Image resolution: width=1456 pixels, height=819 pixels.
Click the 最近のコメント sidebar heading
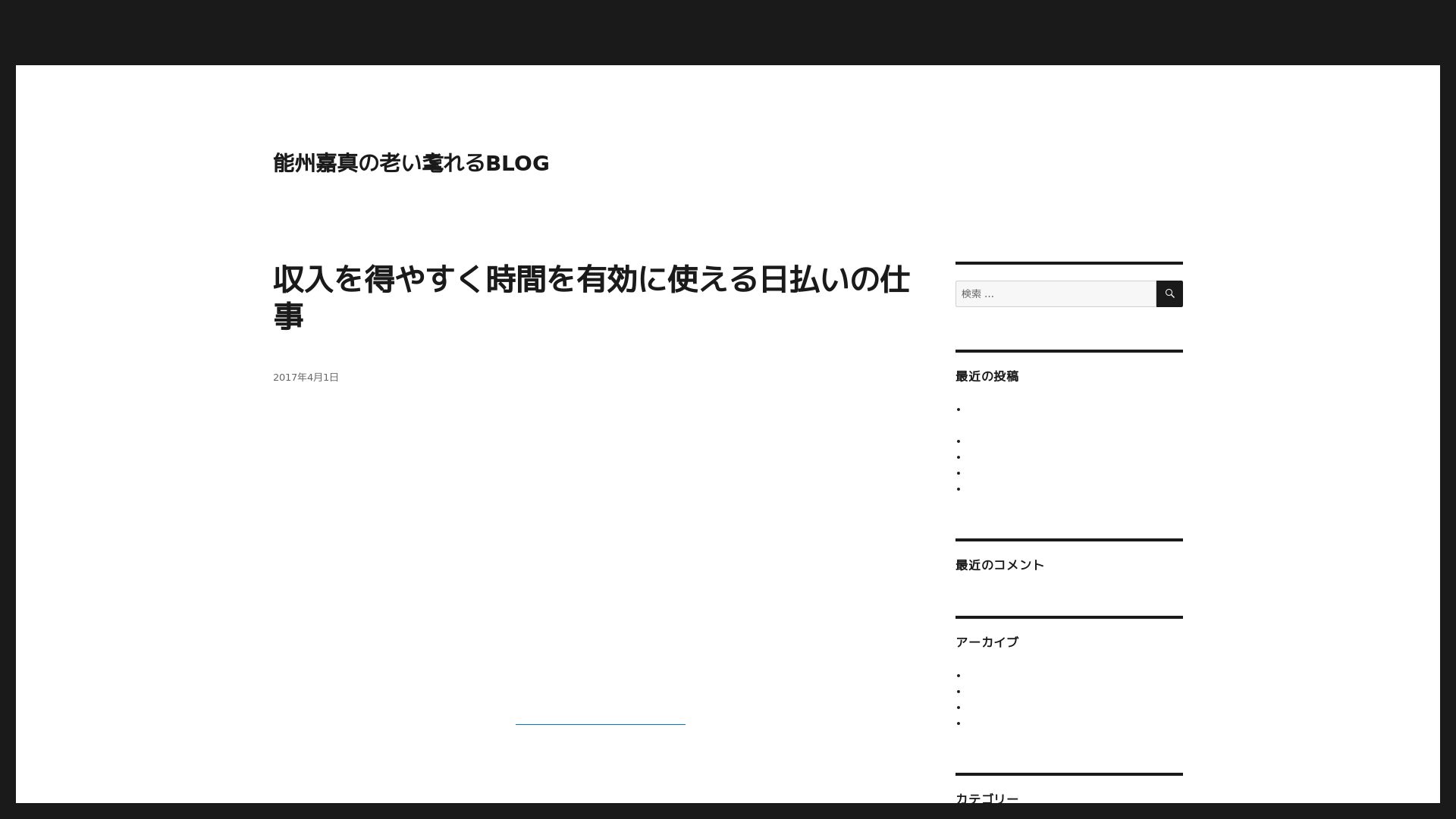pos(999,564)
